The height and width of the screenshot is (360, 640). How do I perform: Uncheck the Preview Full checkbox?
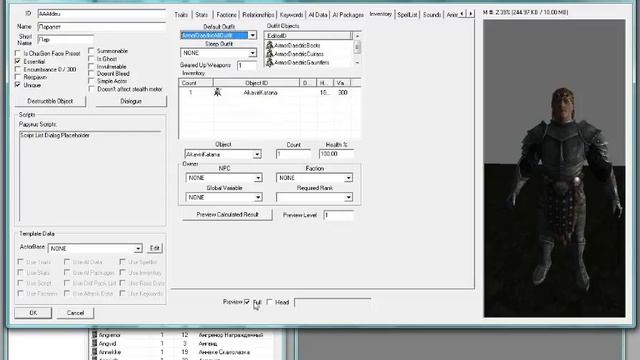coord(247,302)
